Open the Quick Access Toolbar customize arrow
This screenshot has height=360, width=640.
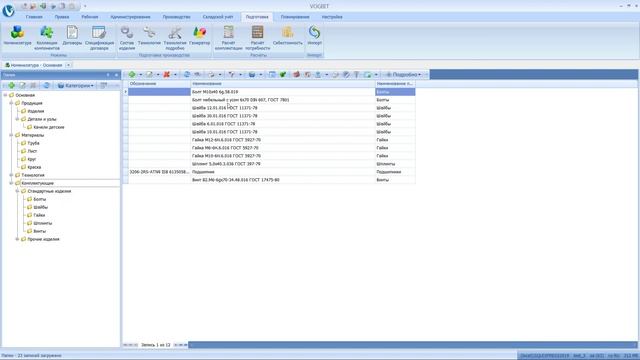click(x=85, y=6)
